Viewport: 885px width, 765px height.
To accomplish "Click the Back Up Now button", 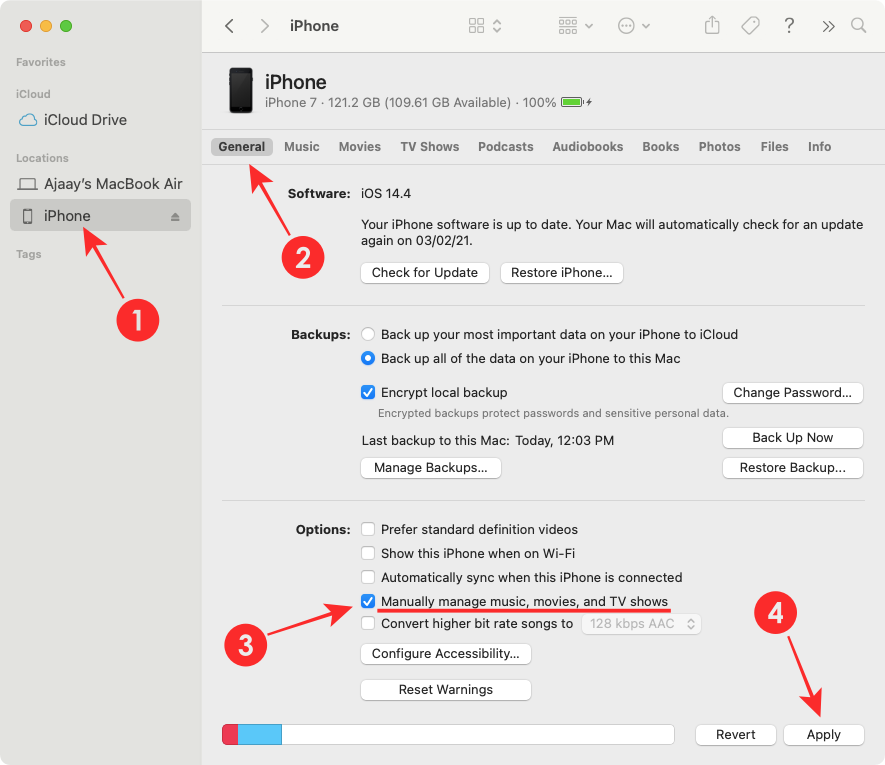I will pyautogui.click(x=792, y=437).
